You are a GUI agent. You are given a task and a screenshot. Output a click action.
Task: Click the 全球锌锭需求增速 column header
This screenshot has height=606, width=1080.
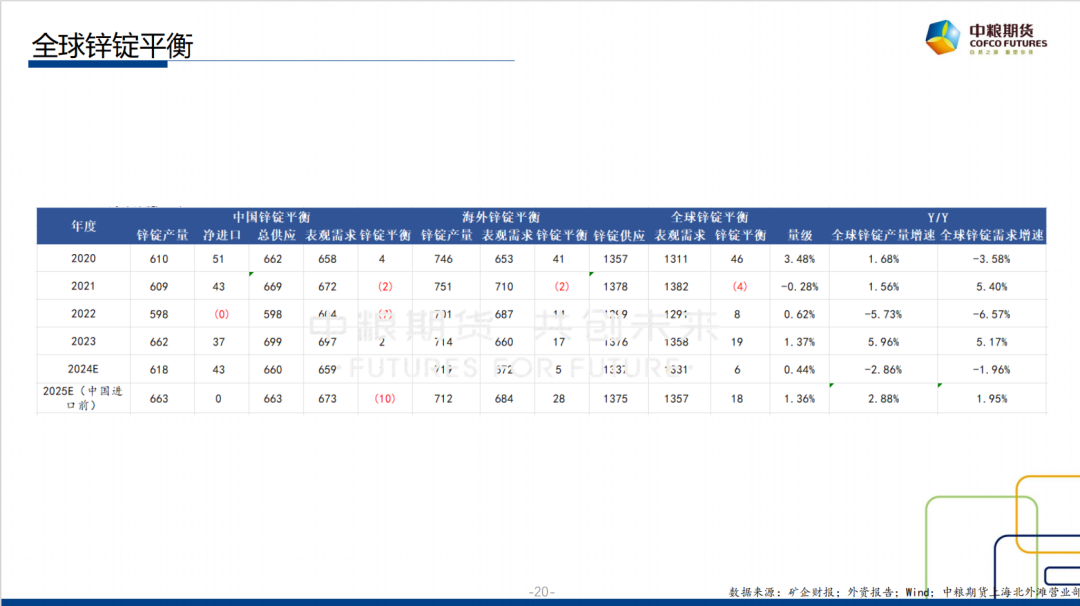point(992,235)
